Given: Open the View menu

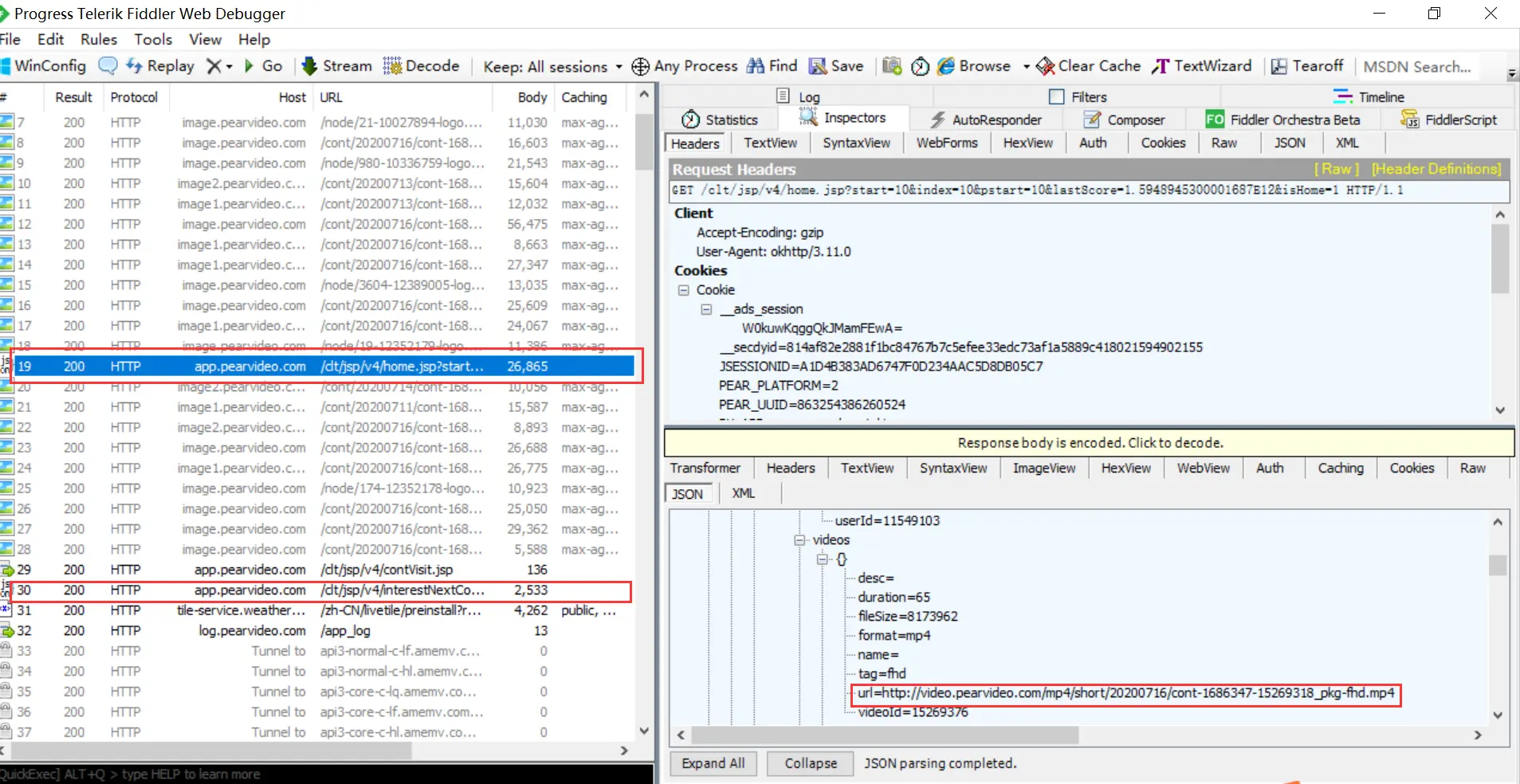Looking at the screenshot, I should click(x=205, y=39).
